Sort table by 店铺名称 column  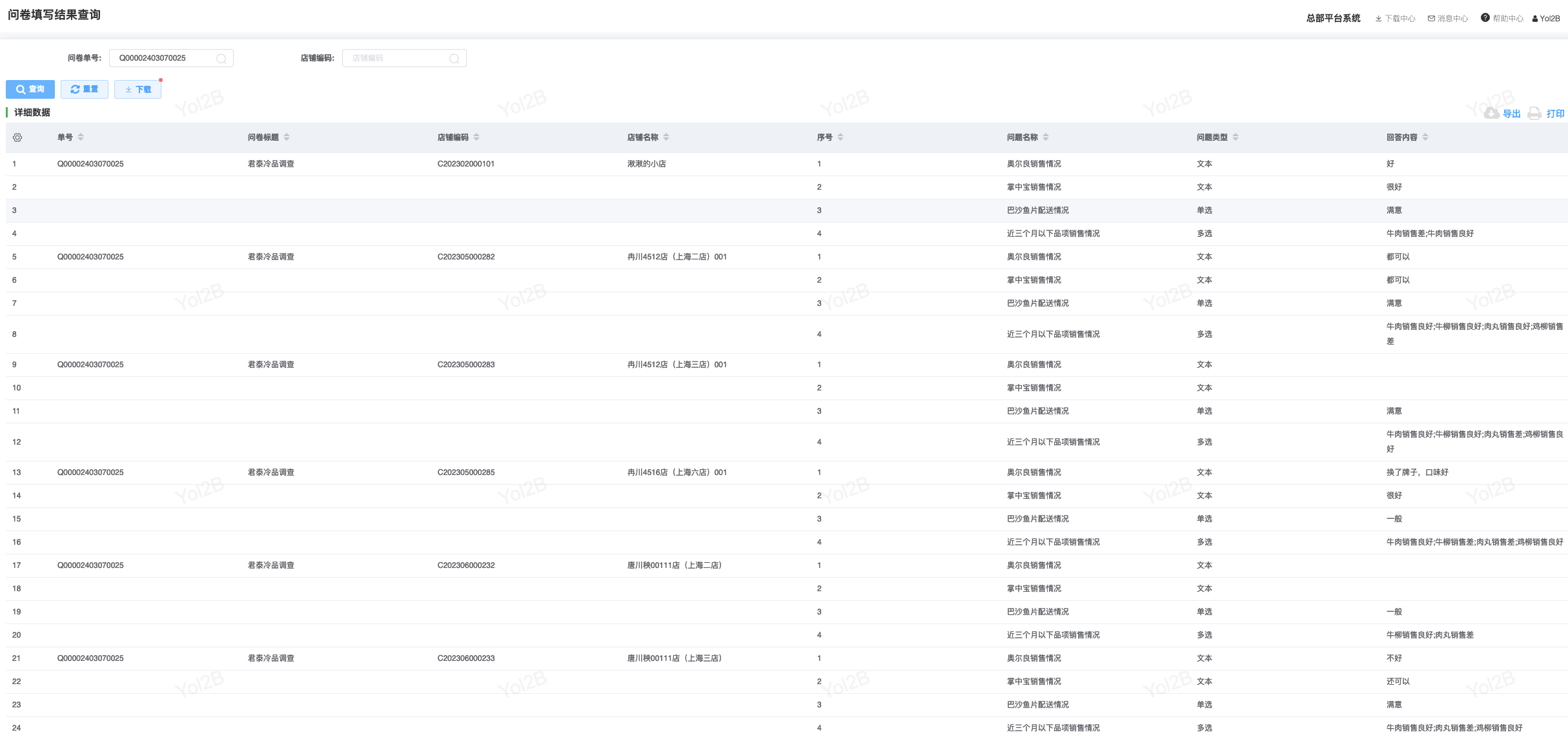[666, 137]
